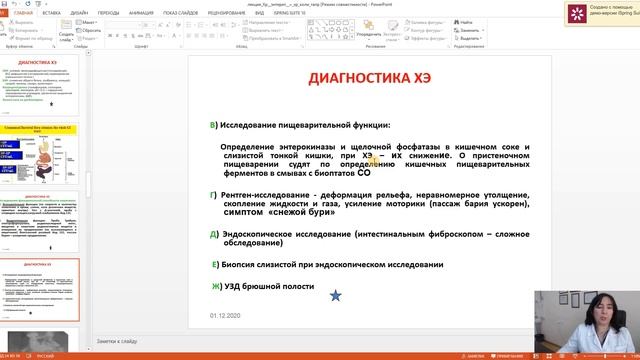Align text left

pos(189,36)
